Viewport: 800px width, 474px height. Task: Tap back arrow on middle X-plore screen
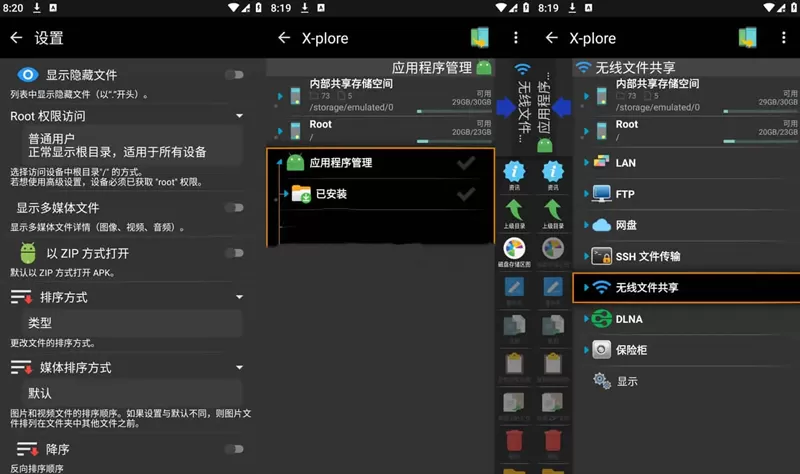tap(284, 38)
